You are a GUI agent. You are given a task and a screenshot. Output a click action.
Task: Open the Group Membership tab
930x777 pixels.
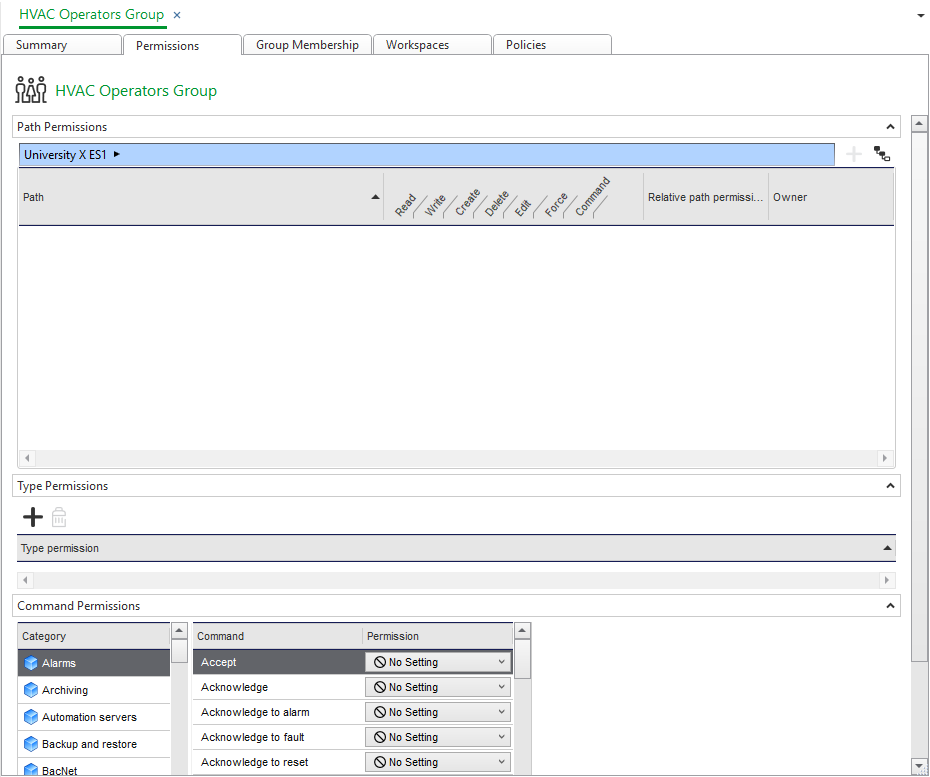point(307,44)
